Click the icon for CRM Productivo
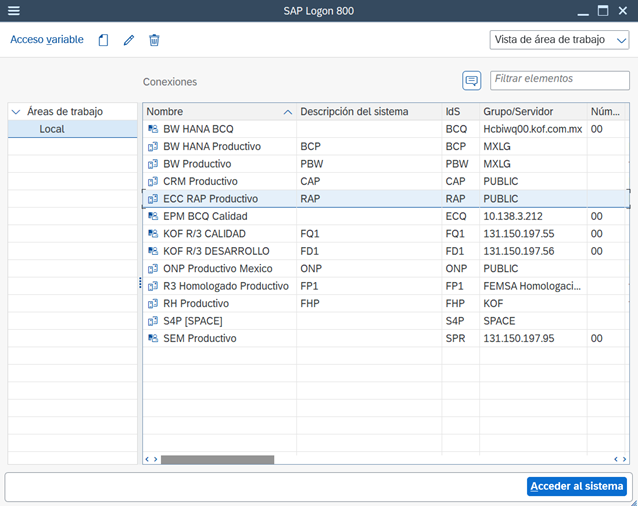This screenshot has height=506, width=638. coord(153,181)
